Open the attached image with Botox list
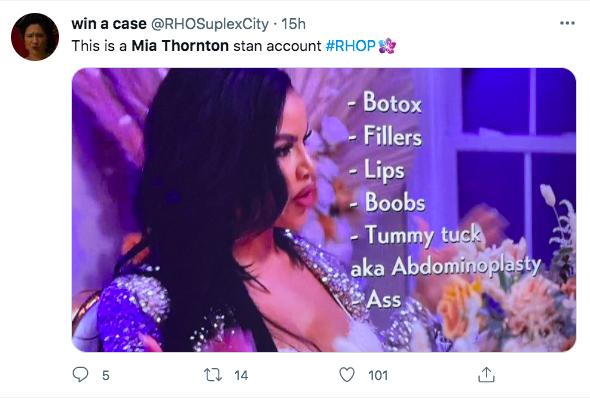 324,210
